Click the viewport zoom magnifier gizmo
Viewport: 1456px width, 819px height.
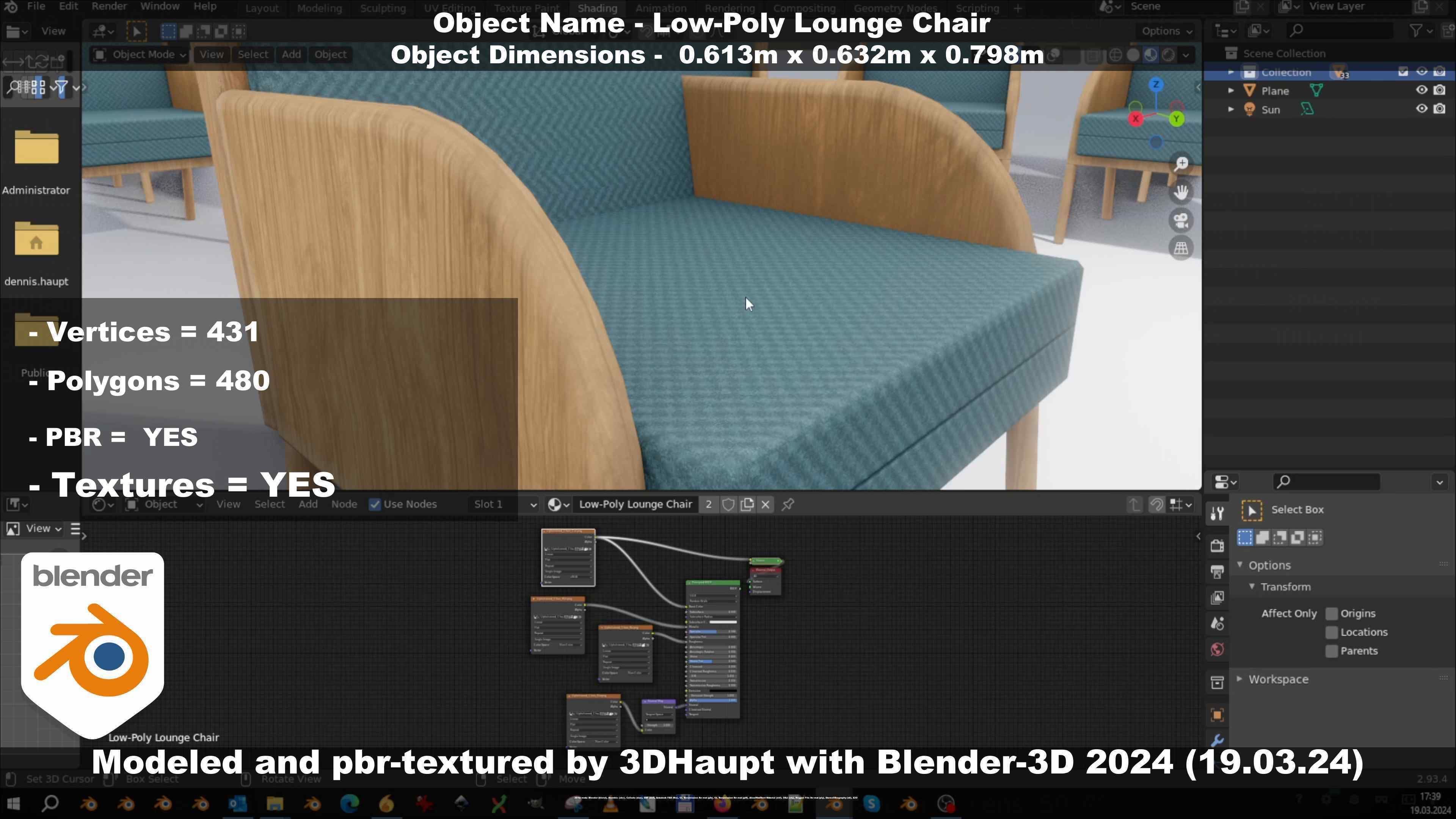1181,163
